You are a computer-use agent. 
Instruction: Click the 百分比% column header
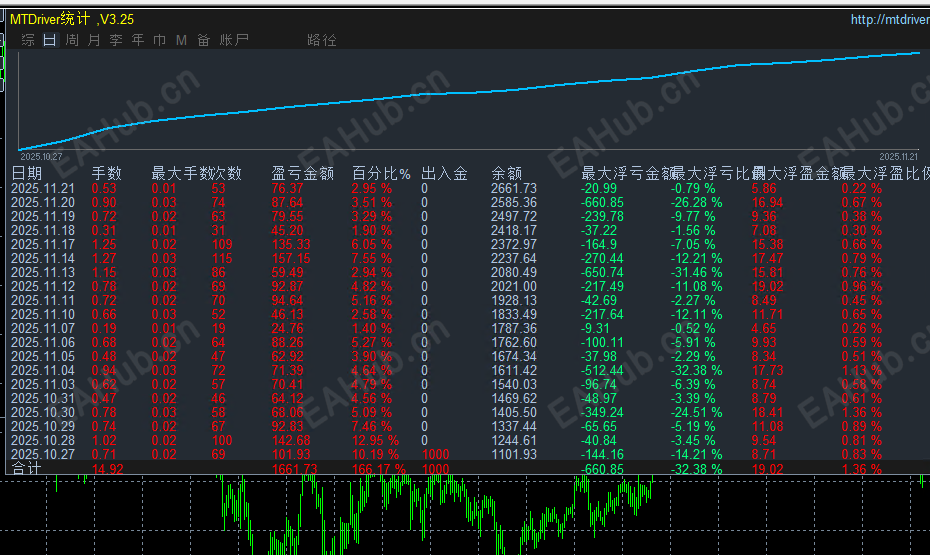tap(381, 173)
